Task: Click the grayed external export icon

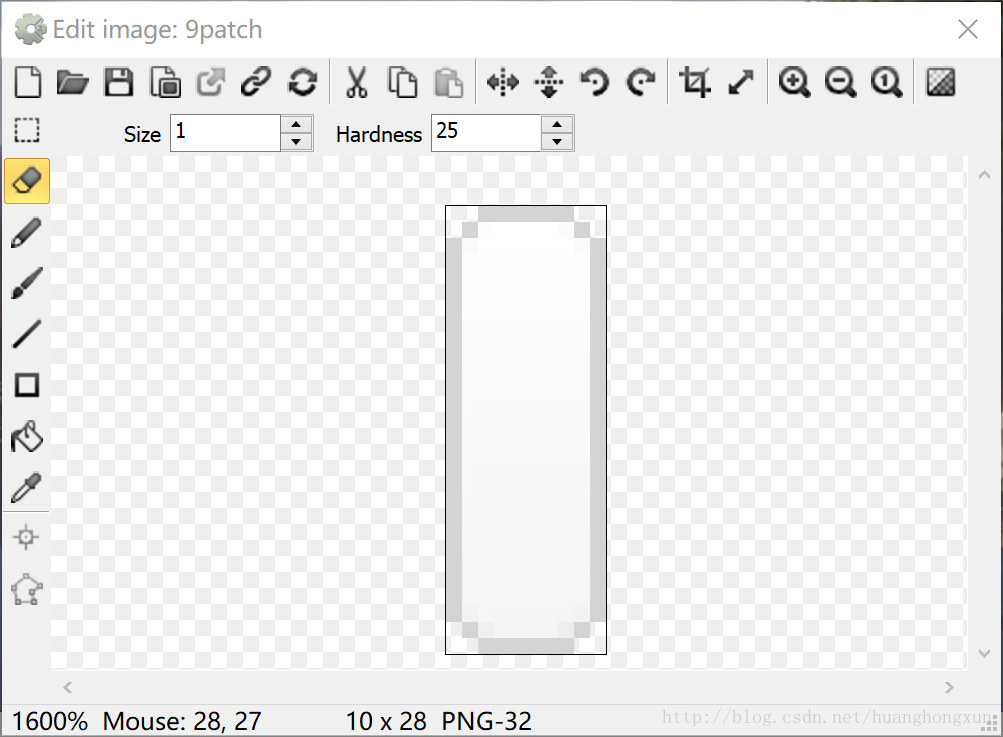Action: pos(210,82)
